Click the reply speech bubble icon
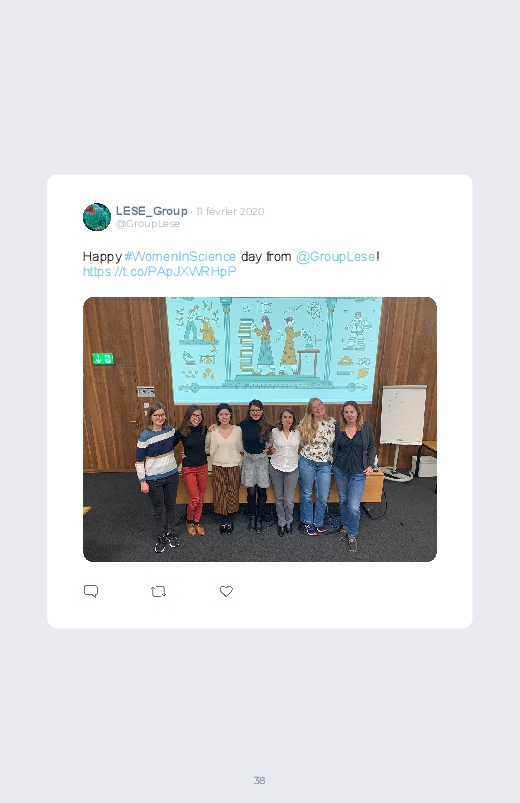This screenshot has height=803, width=520. tap(91, 591)
